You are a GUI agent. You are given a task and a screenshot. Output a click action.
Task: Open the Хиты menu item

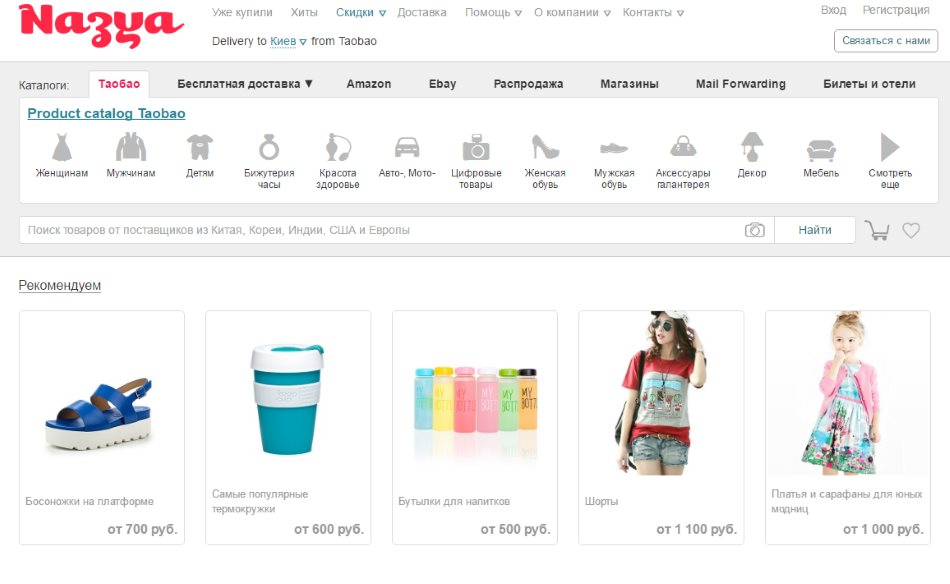(304, 12)
